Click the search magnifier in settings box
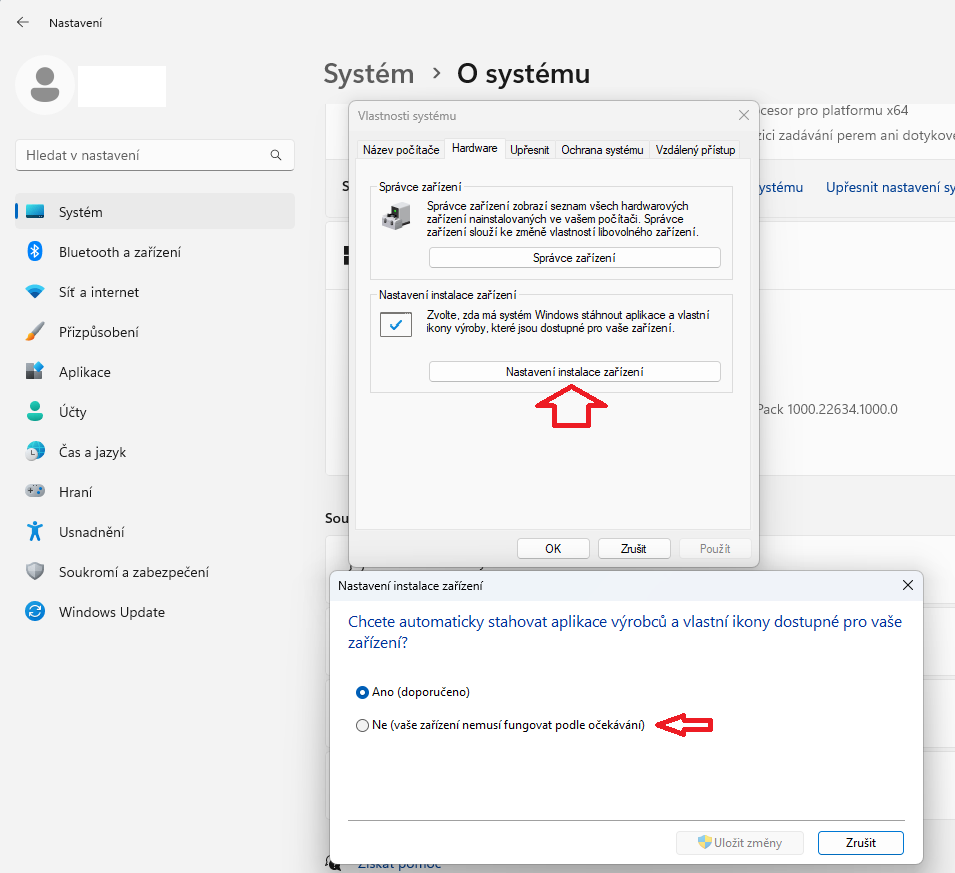Image resolution: width=955 pixels, height=873 pixels. (276, 156)
